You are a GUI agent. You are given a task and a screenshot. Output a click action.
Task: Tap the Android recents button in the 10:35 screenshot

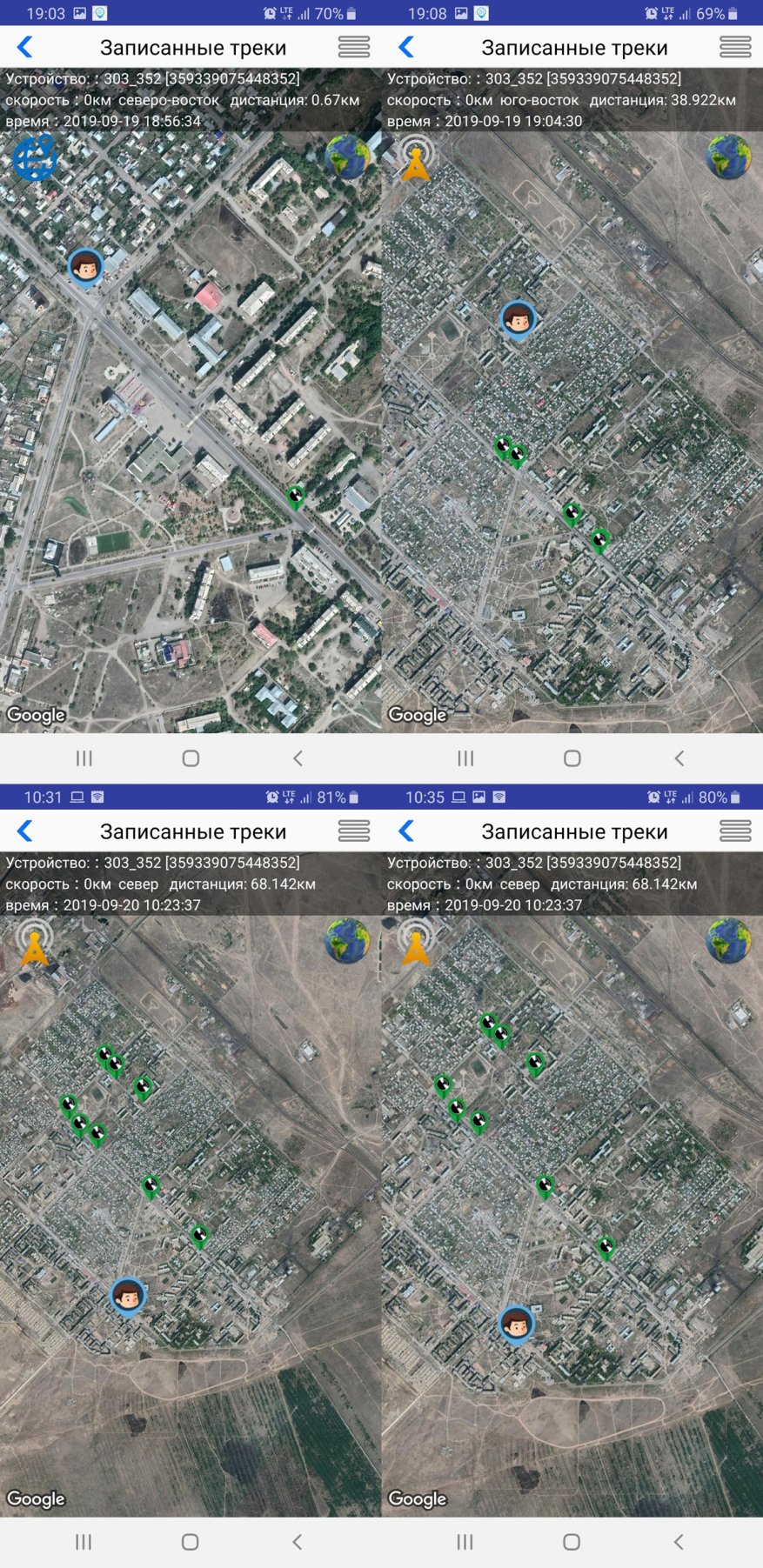click(x=465, y=1542)
